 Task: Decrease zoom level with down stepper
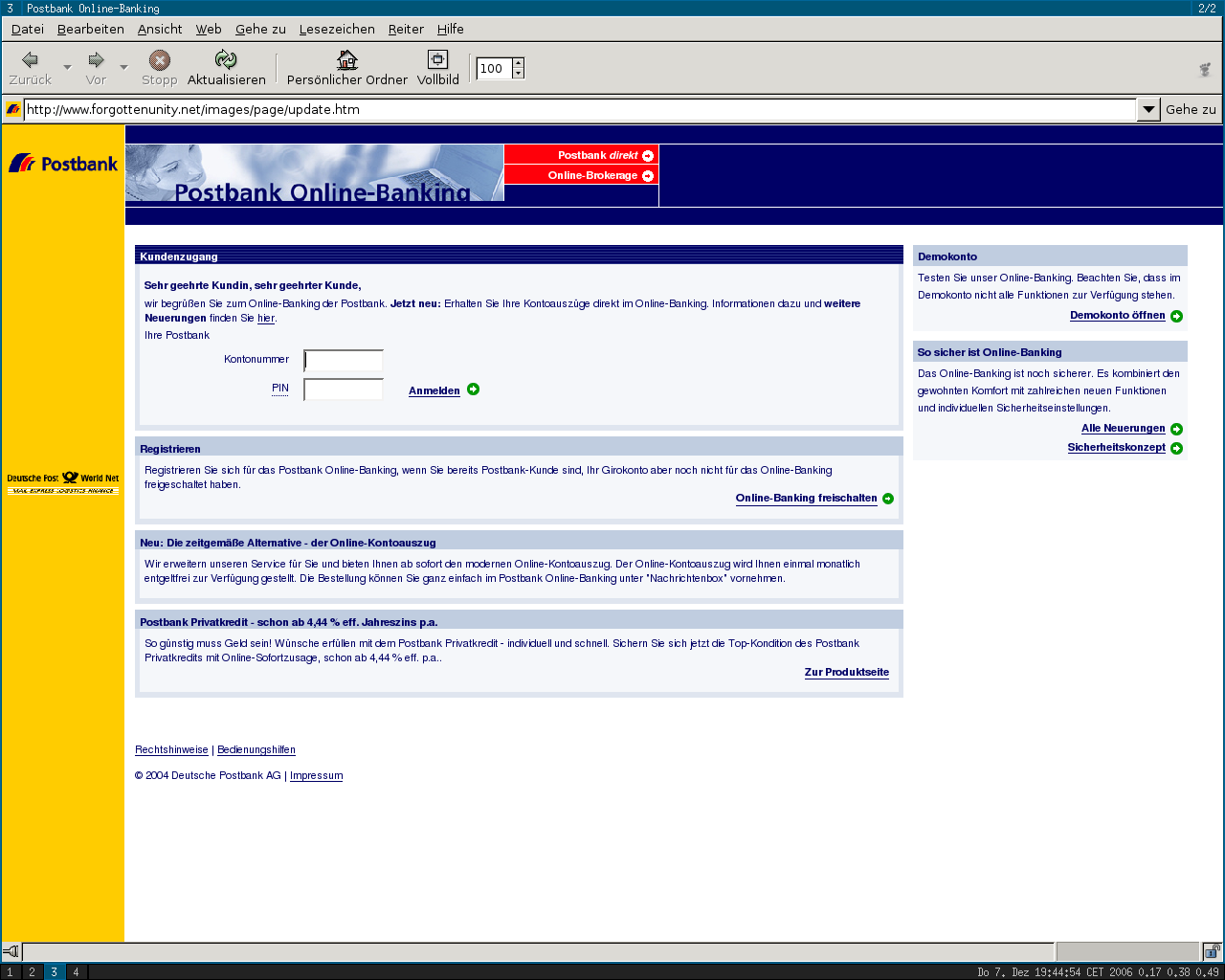pos(518,74)
